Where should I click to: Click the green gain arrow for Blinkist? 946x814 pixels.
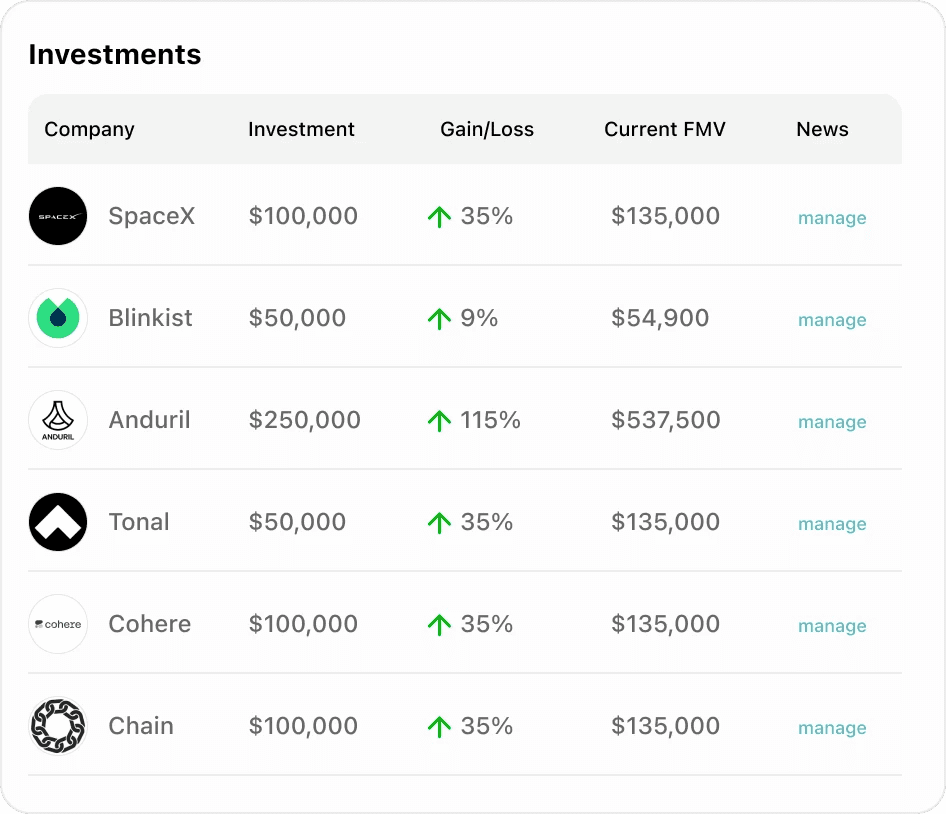(x=439, y=319)
